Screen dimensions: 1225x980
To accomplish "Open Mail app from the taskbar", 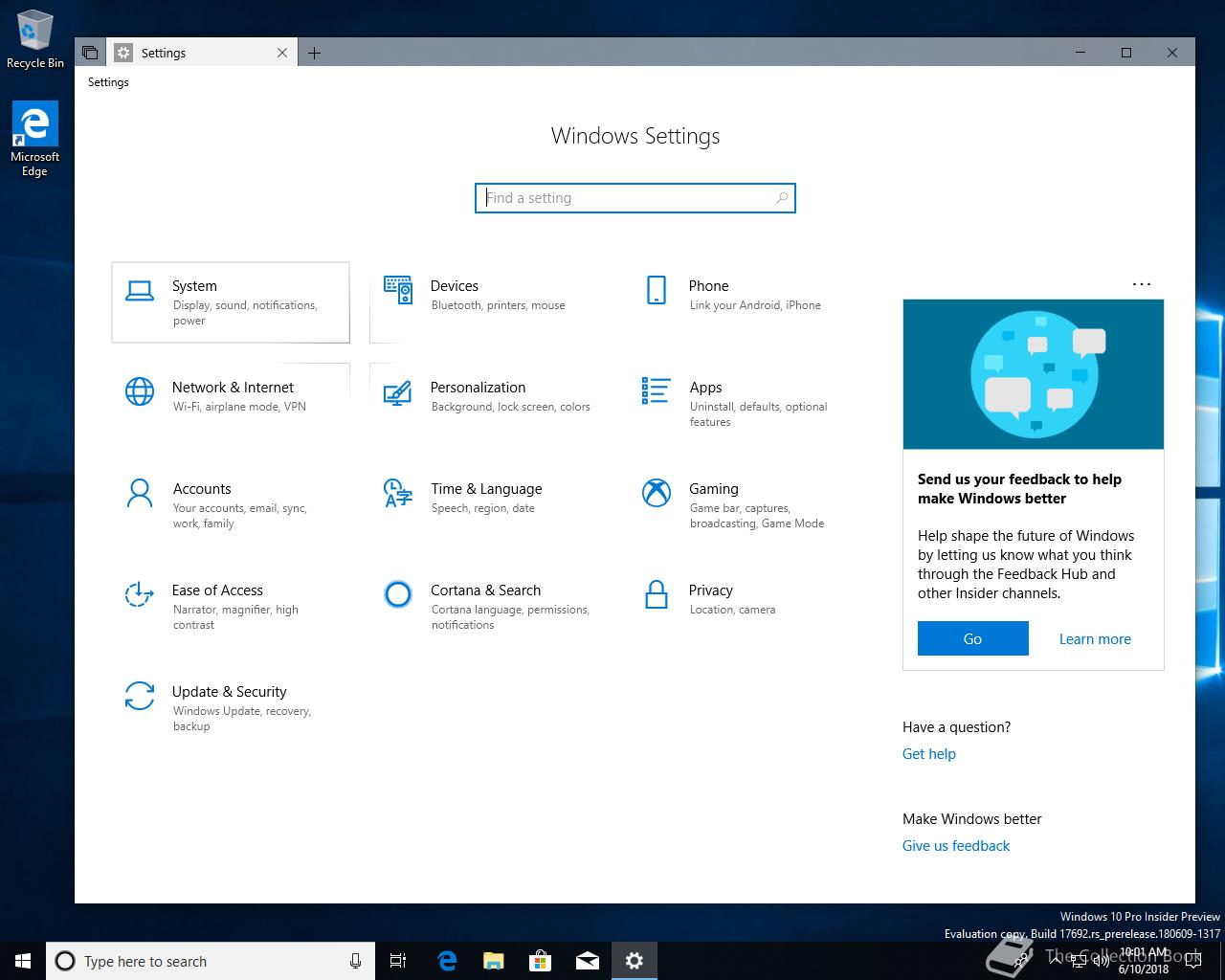I will click(x=588, y=961).
